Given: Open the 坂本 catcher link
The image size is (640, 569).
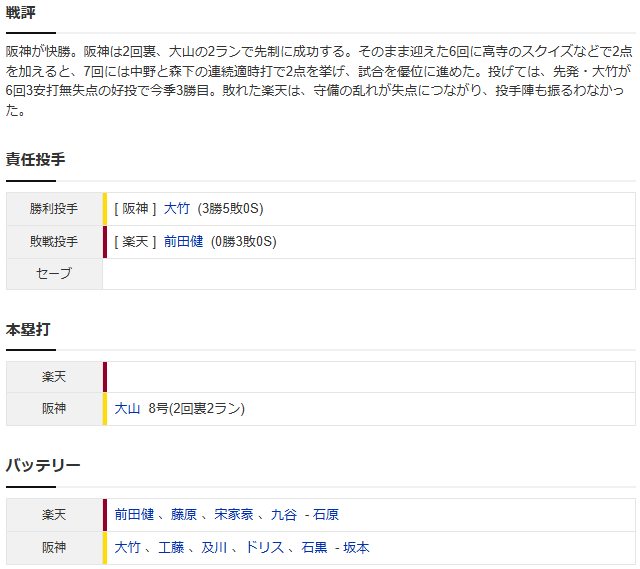Looking at the screenshot, I should [x=356, y=547].
